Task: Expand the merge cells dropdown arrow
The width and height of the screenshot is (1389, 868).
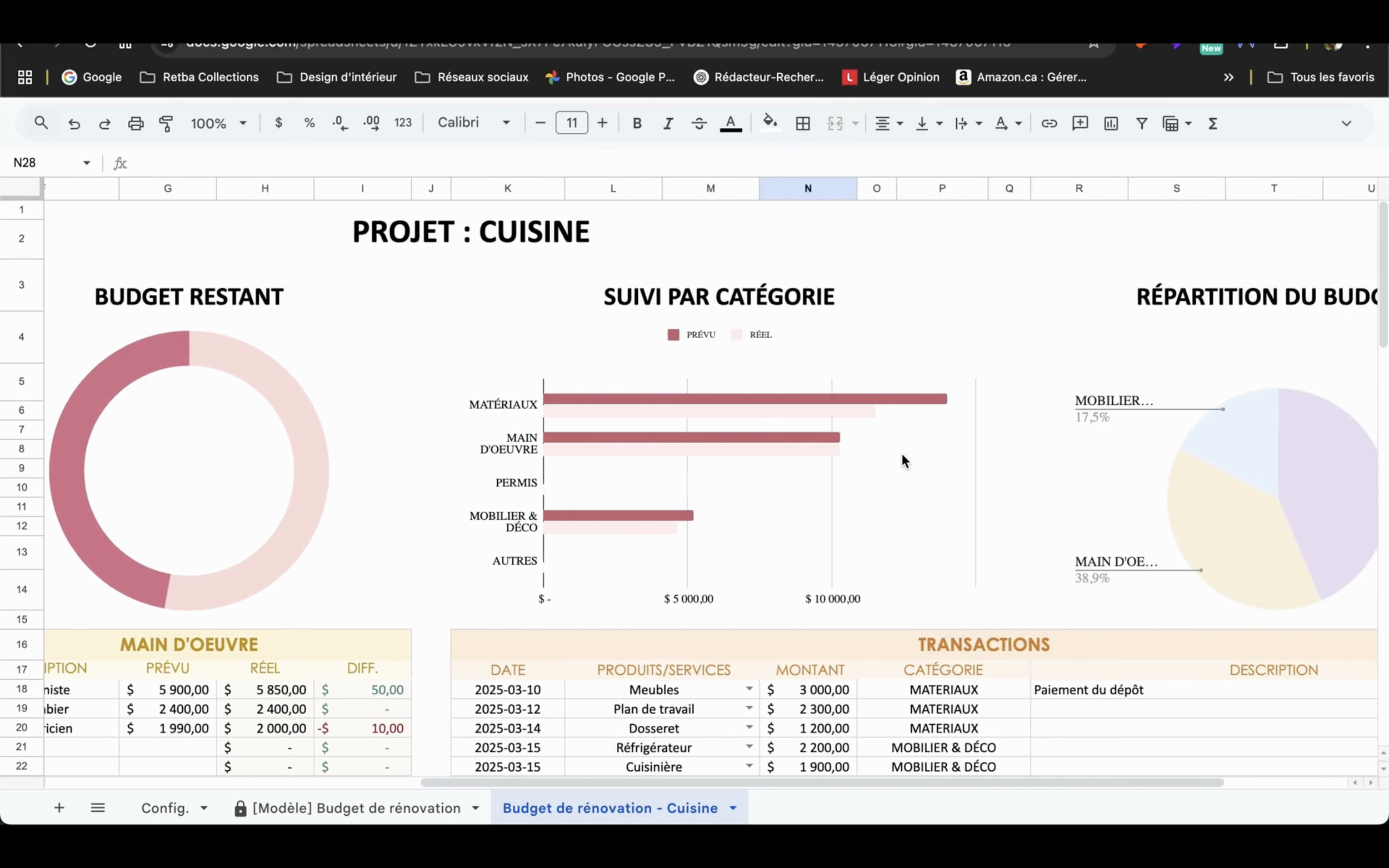Action: tap(855, 123)
